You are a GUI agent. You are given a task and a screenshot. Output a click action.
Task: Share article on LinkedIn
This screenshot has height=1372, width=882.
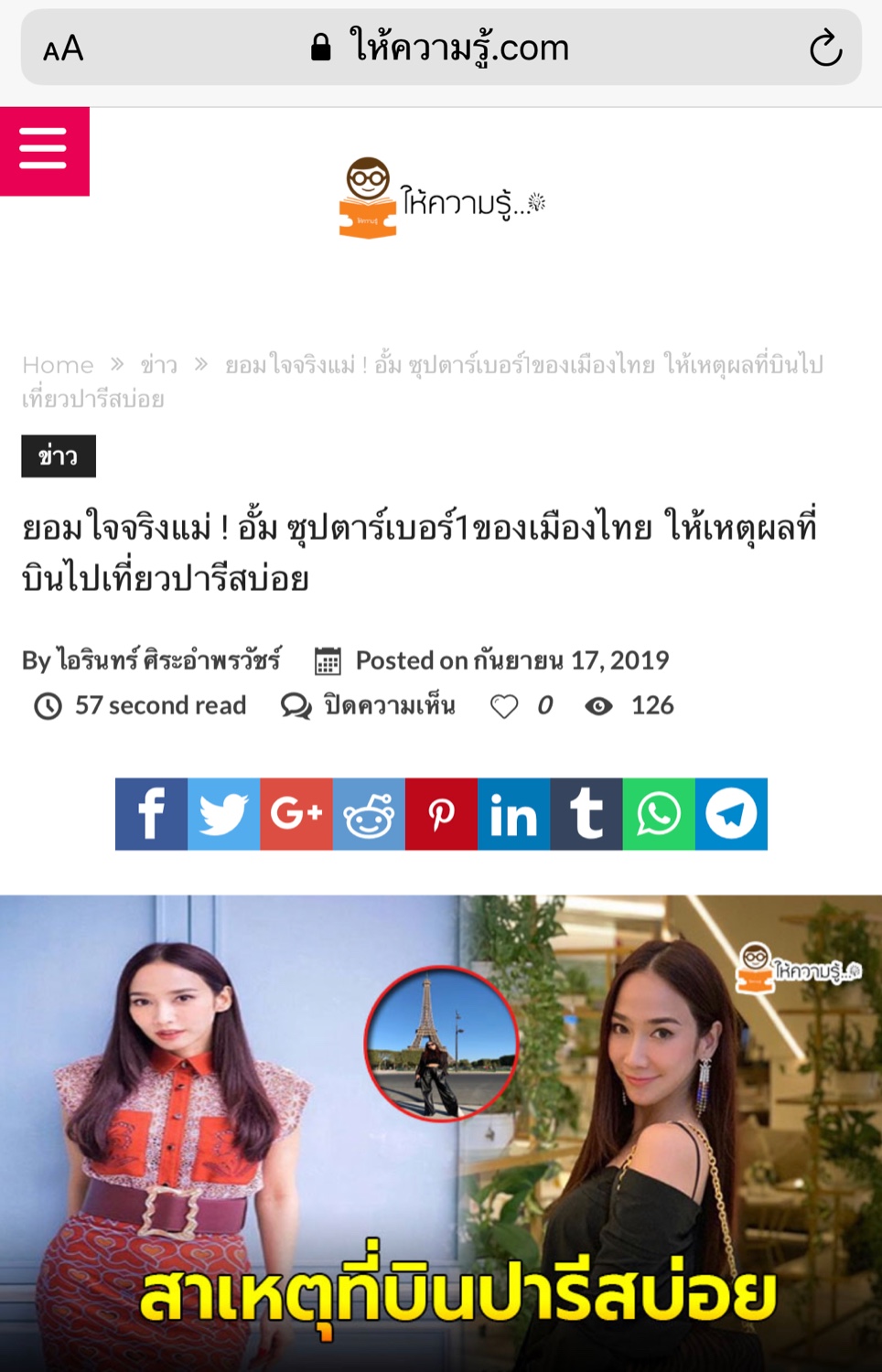point(514,814)
